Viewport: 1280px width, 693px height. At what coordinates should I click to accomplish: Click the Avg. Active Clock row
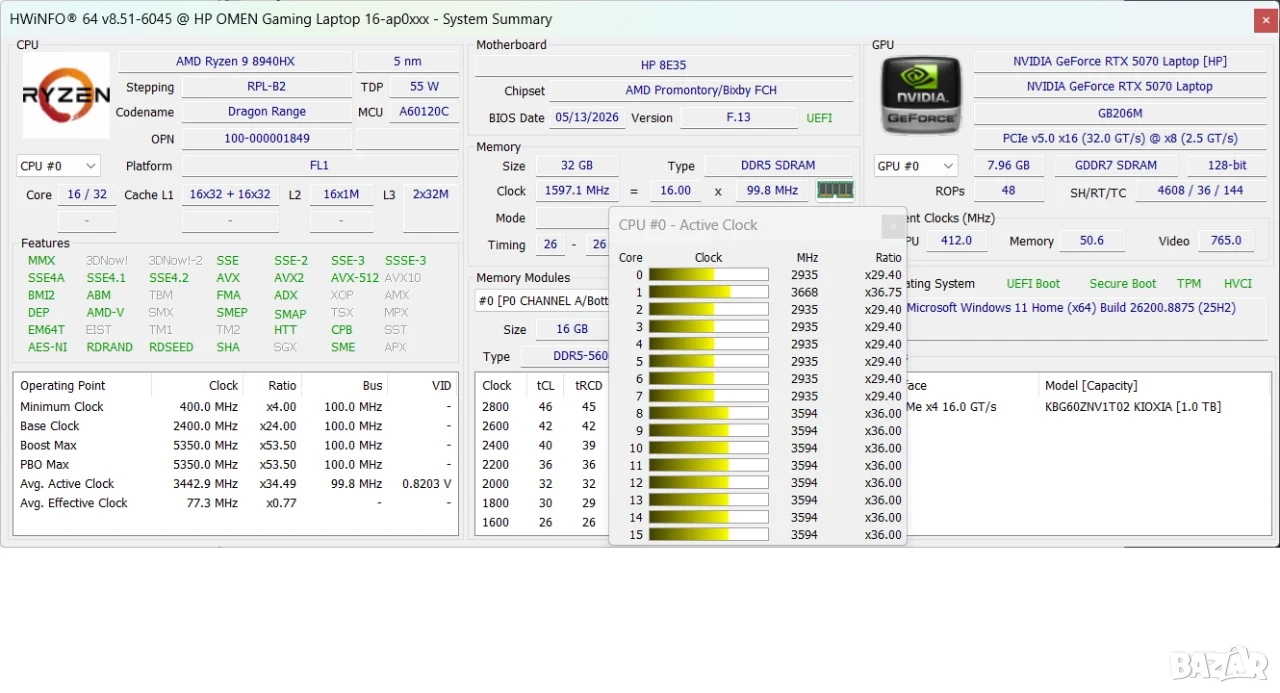click(x=236, y=484)
